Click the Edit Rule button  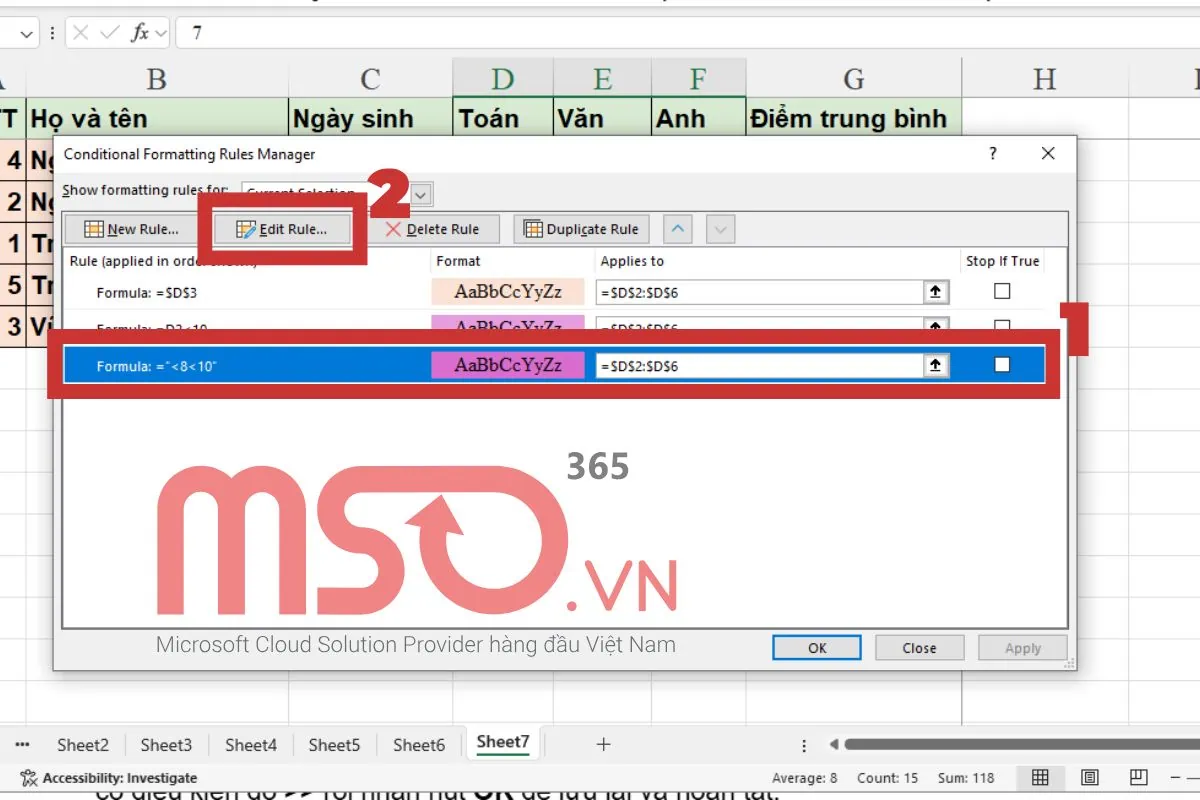[x=281, y=229]
